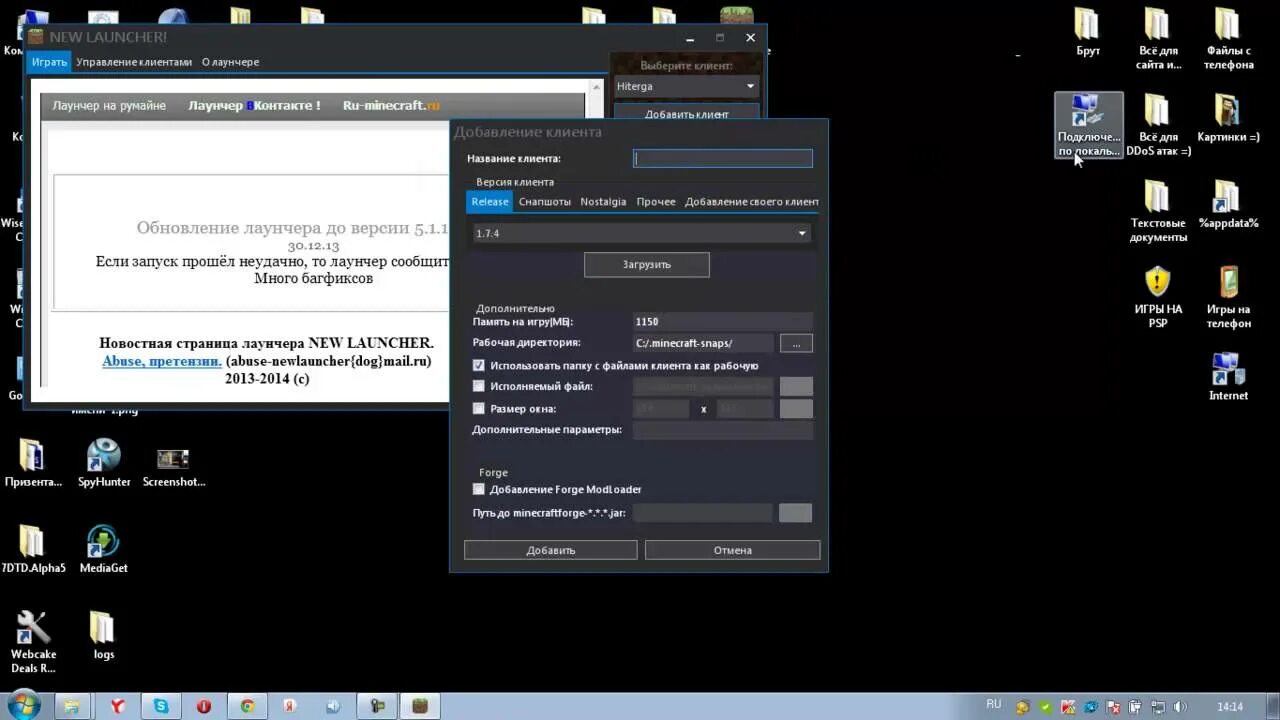This screenshot has height=720, width=1280.
Task: Enable the Исполняемый файл checkbox
Action: pyautogui.click(x=478, y=386)
